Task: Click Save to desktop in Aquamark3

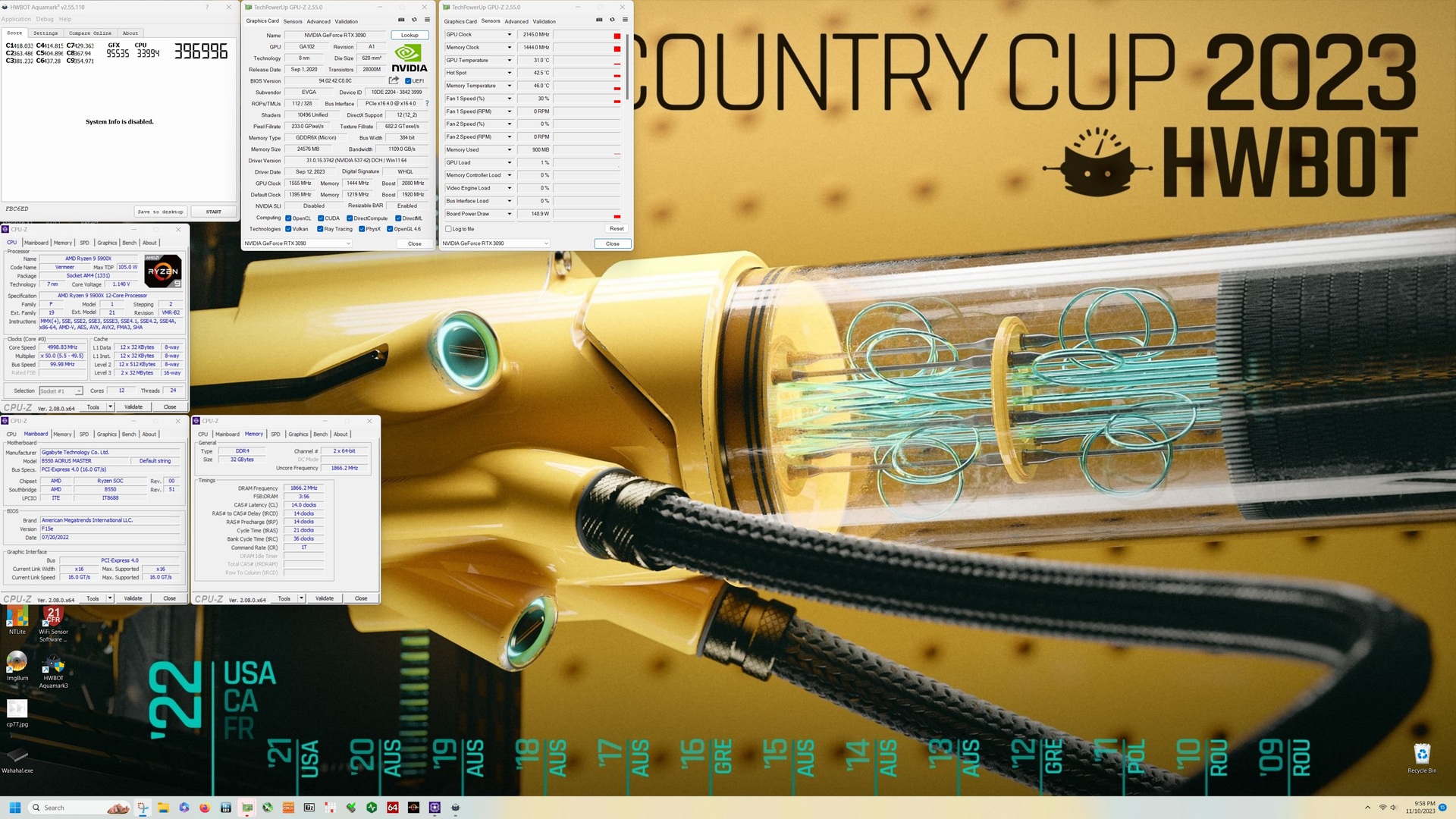Action: pos(160,212)
